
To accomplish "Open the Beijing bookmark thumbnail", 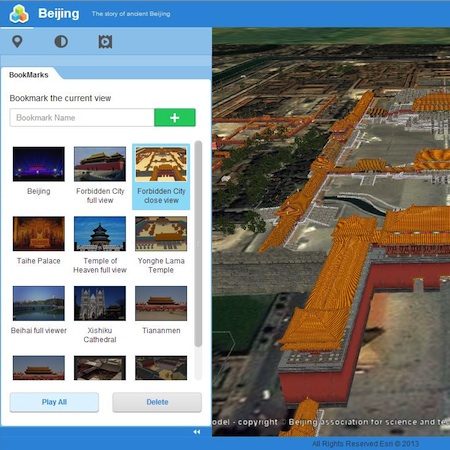I will [x=39, y=164].
